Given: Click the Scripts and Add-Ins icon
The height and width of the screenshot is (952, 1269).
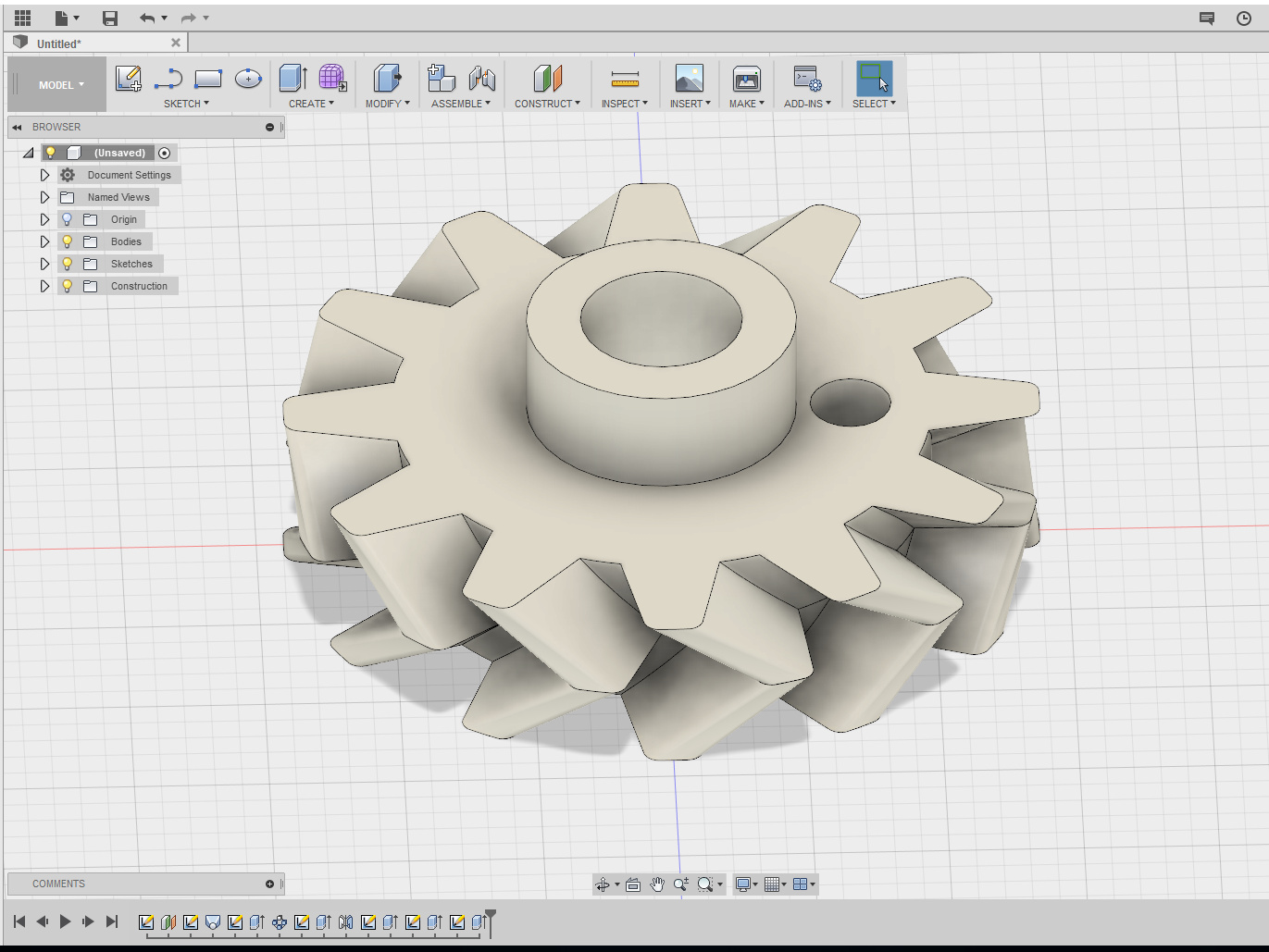Looking at the screenshot, I should [807, 79].
